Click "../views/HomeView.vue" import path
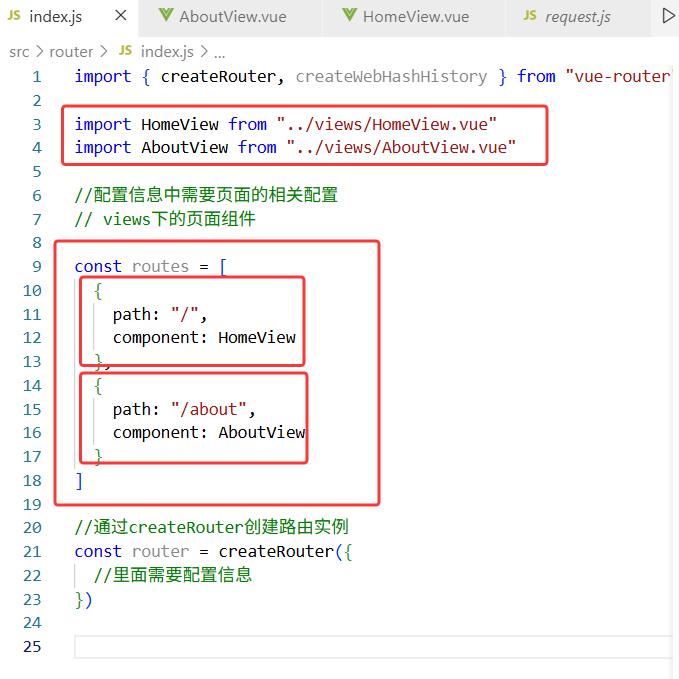This screenshot has width=679, height=679. (x=386, y=125)
